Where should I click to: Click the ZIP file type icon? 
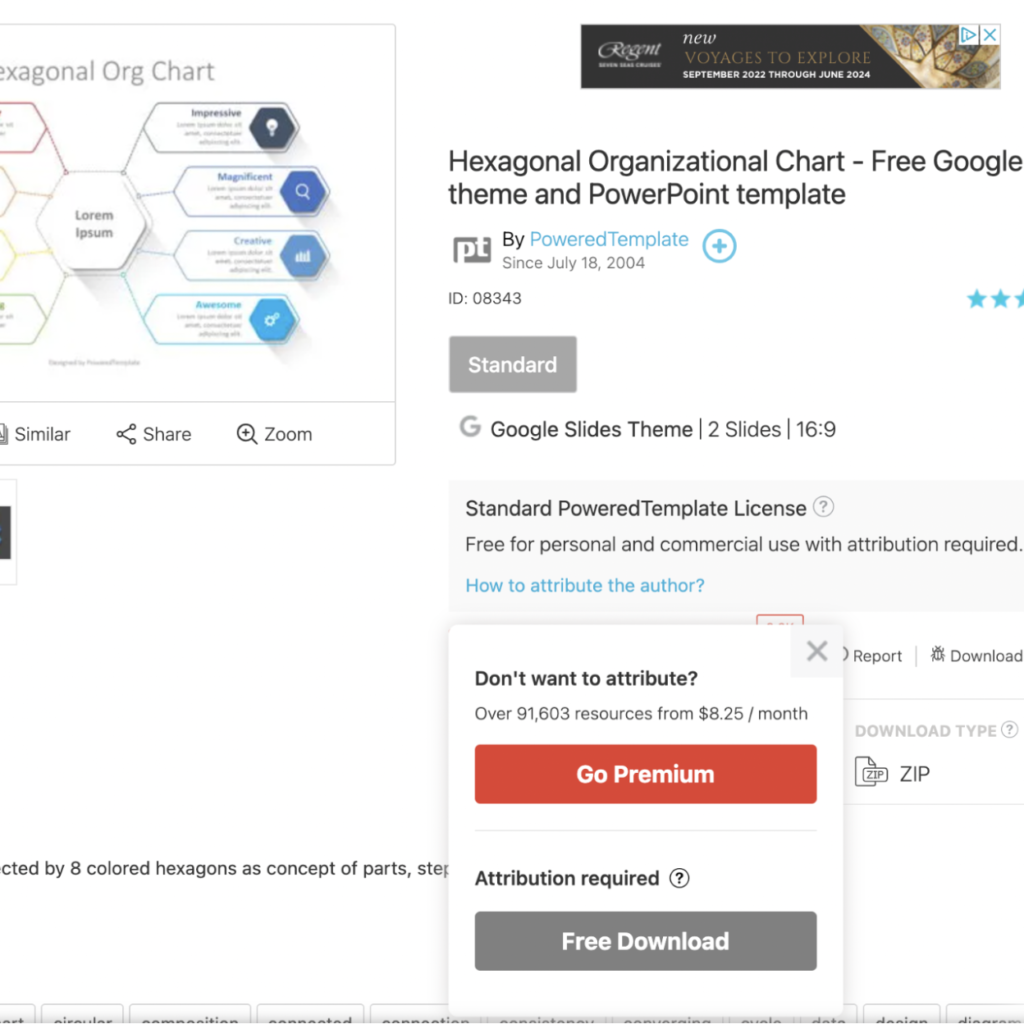872,773
